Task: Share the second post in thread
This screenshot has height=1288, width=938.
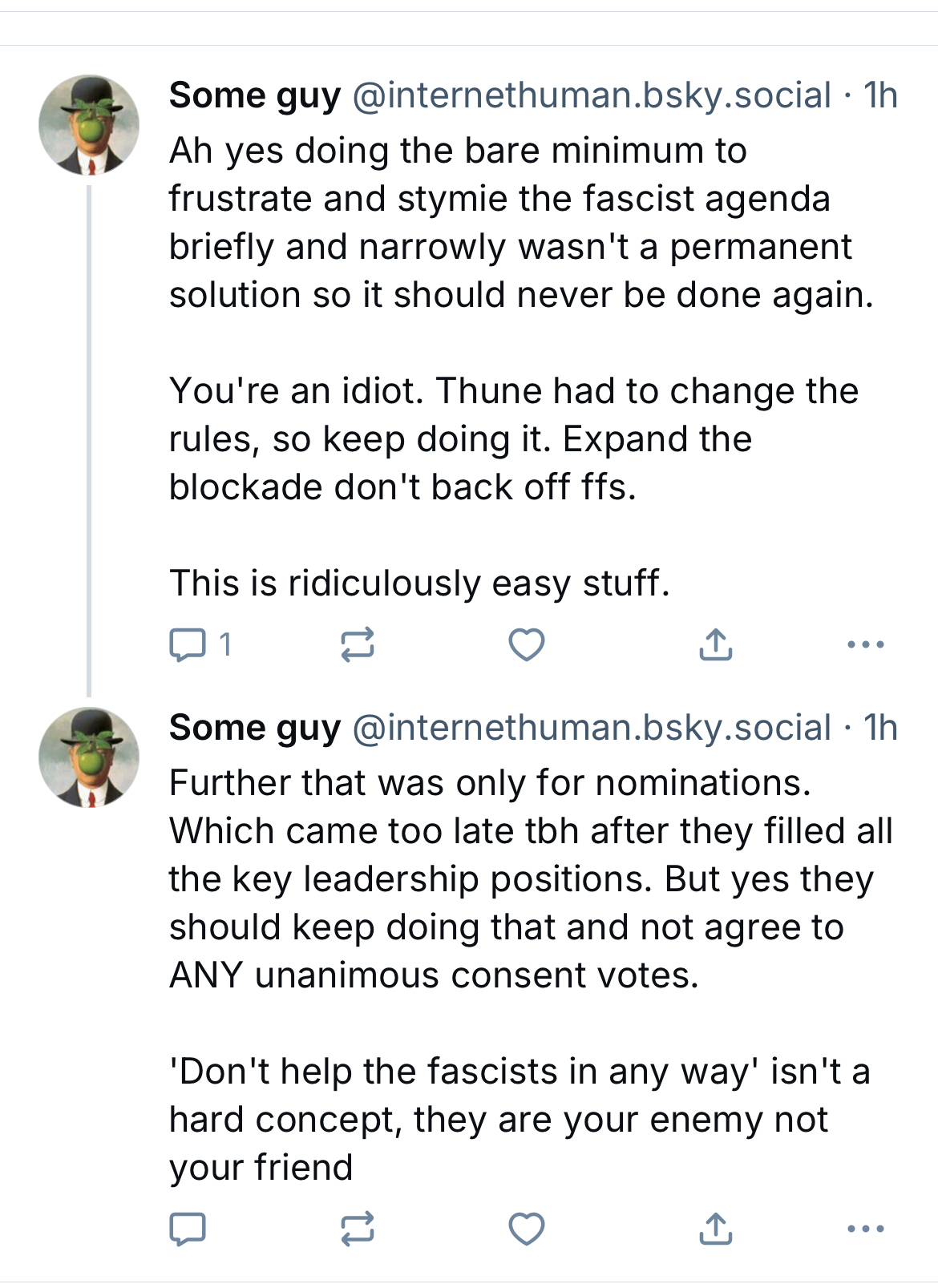Action: click(x=715, y=1229)
